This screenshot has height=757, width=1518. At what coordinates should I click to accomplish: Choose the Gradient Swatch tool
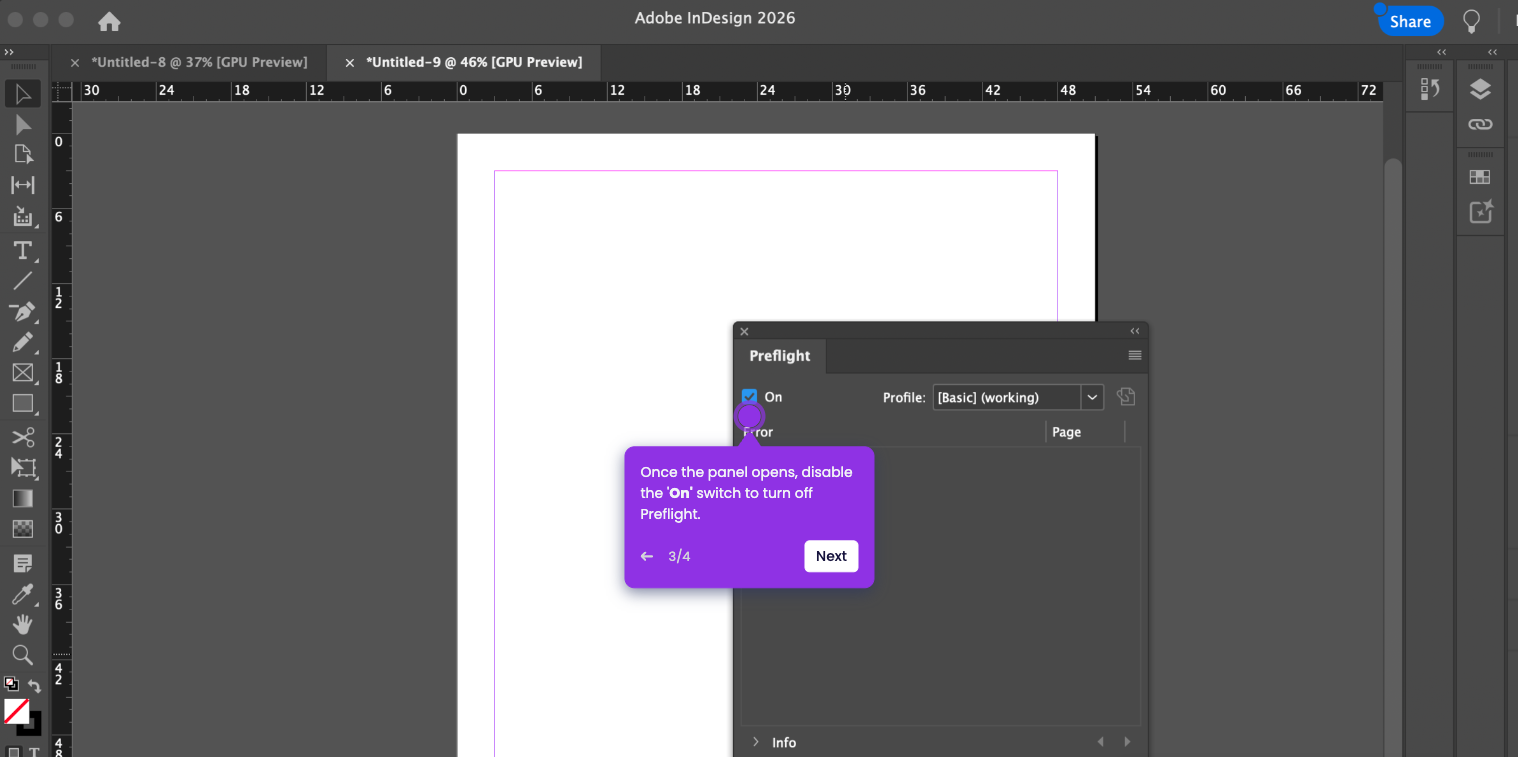(22, 498)
